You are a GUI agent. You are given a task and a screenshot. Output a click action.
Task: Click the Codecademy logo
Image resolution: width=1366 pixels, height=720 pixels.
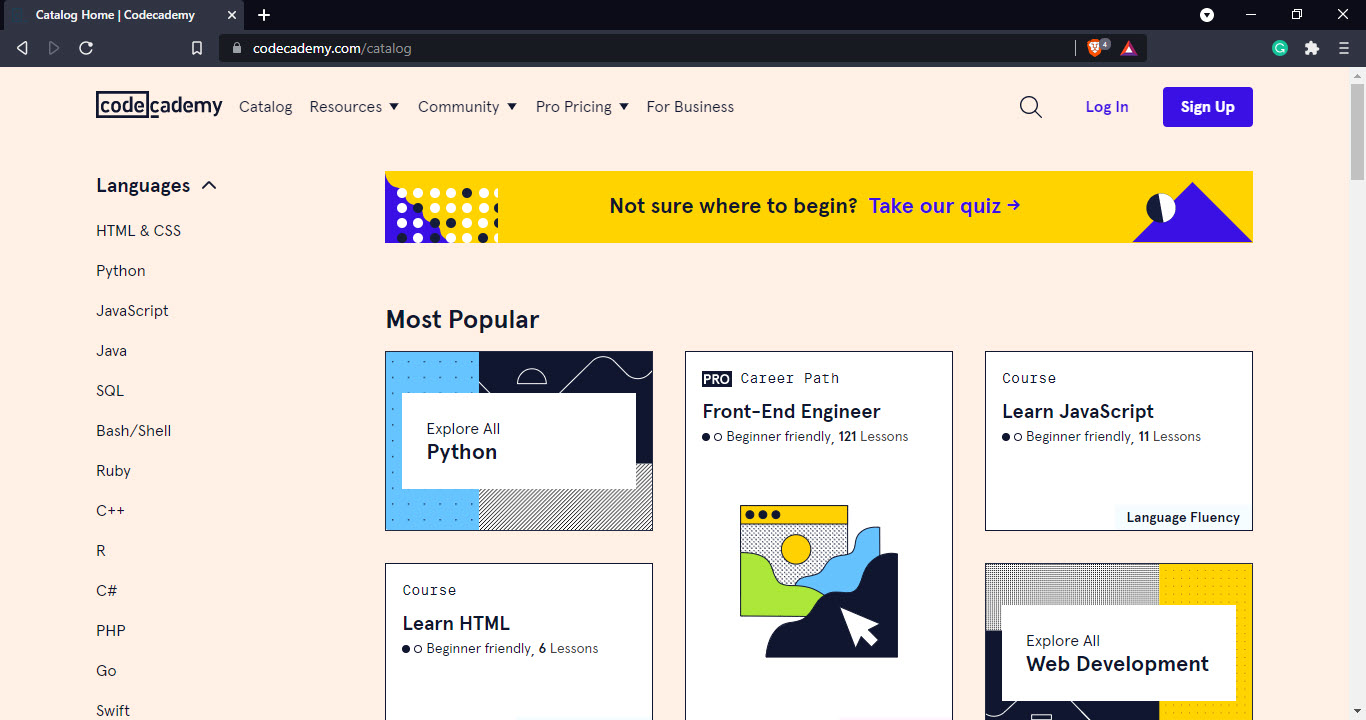(x=159, y=105)
